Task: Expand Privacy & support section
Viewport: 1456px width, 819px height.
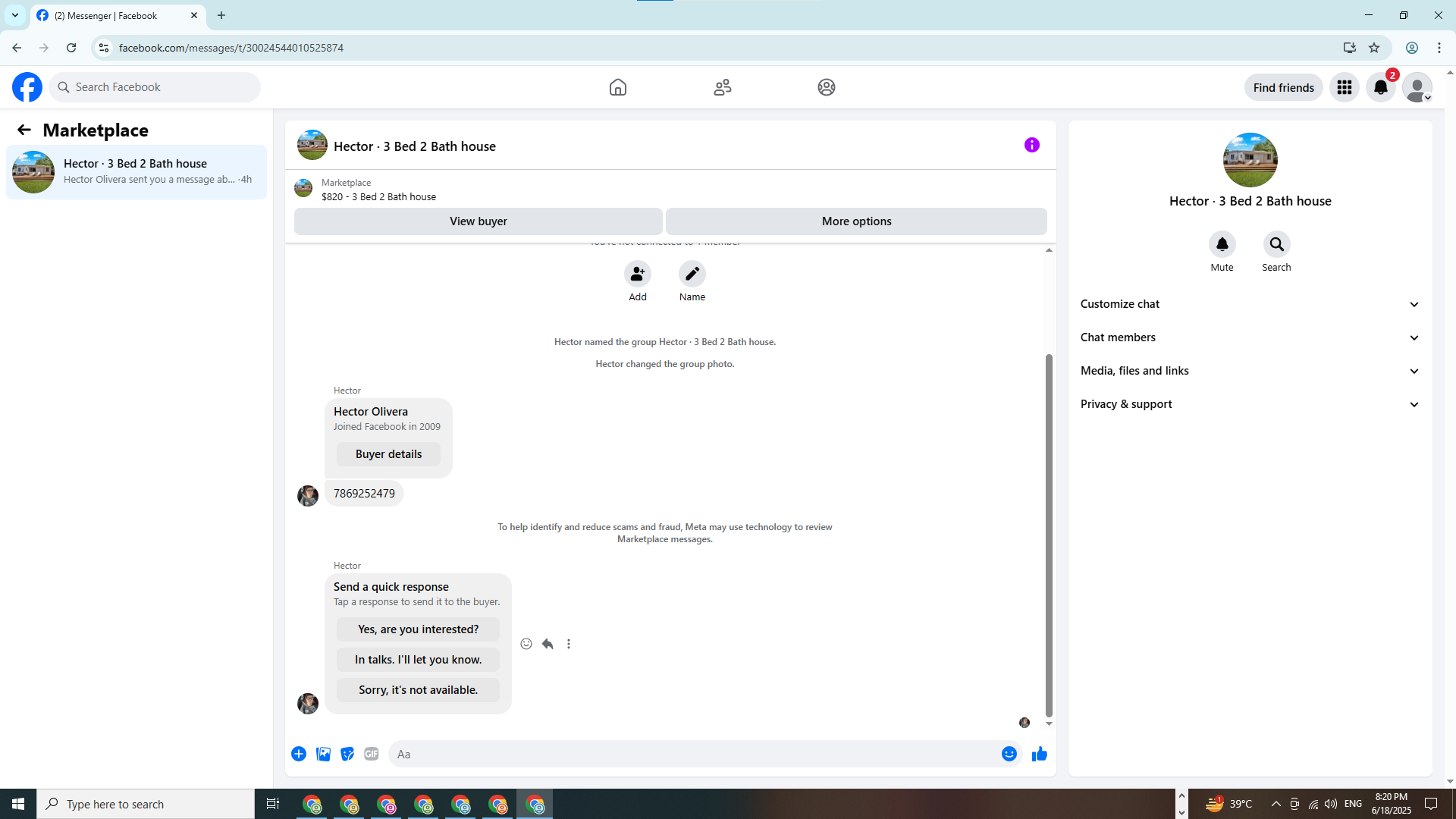Action: (x=1250, y=404)
